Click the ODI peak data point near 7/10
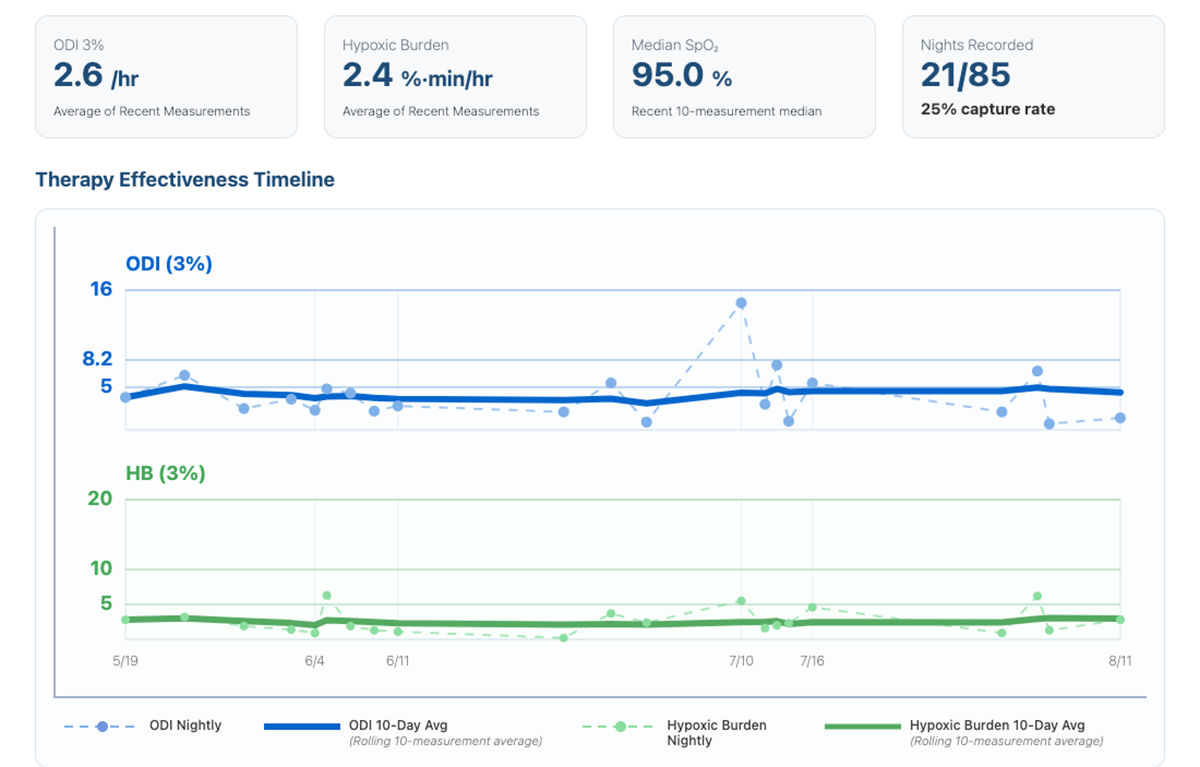1200x767 pixels. point(741,302)
